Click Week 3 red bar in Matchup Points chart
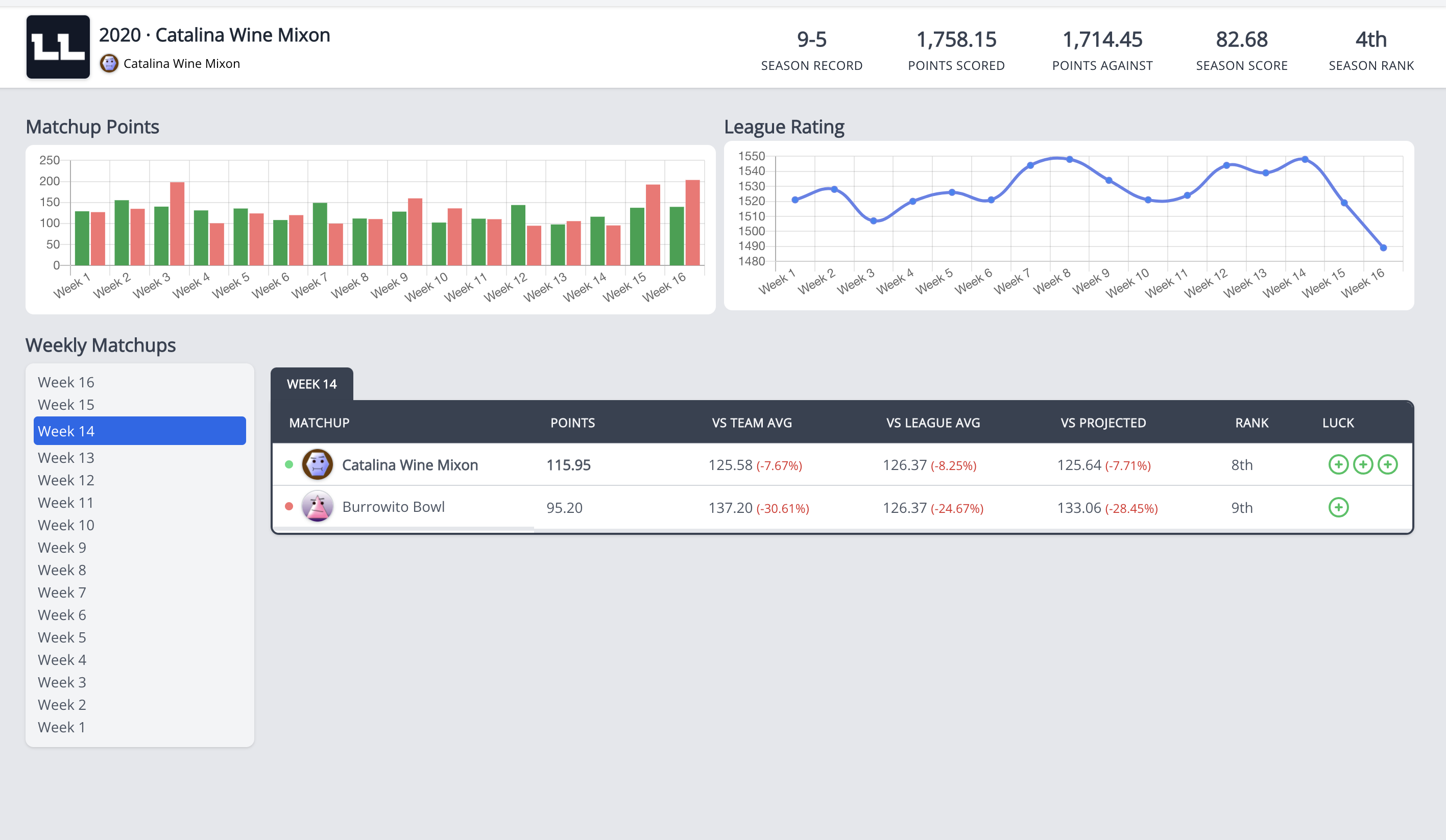 177,224
